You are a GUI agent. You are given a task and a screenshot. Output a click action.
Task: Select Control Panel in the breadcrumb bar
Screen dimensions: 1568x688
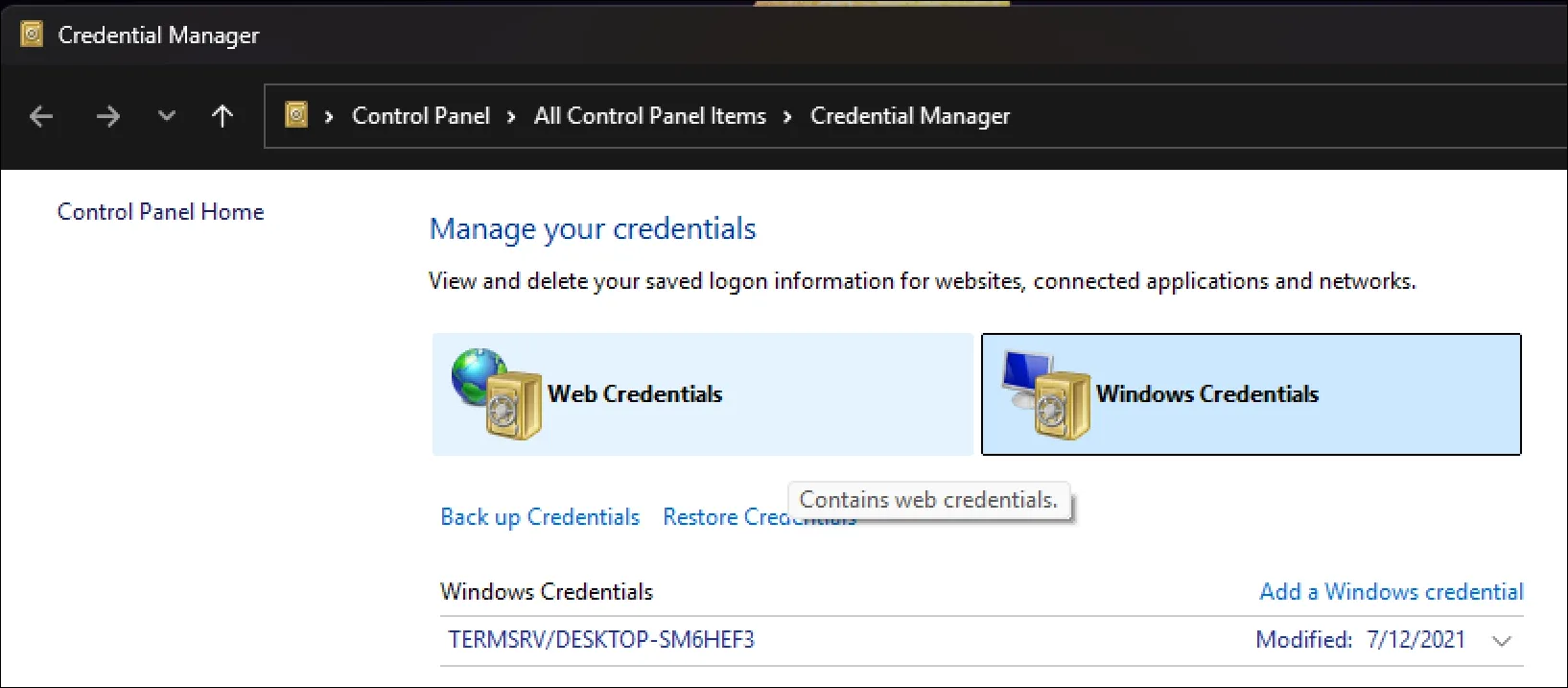coord(420,115)
